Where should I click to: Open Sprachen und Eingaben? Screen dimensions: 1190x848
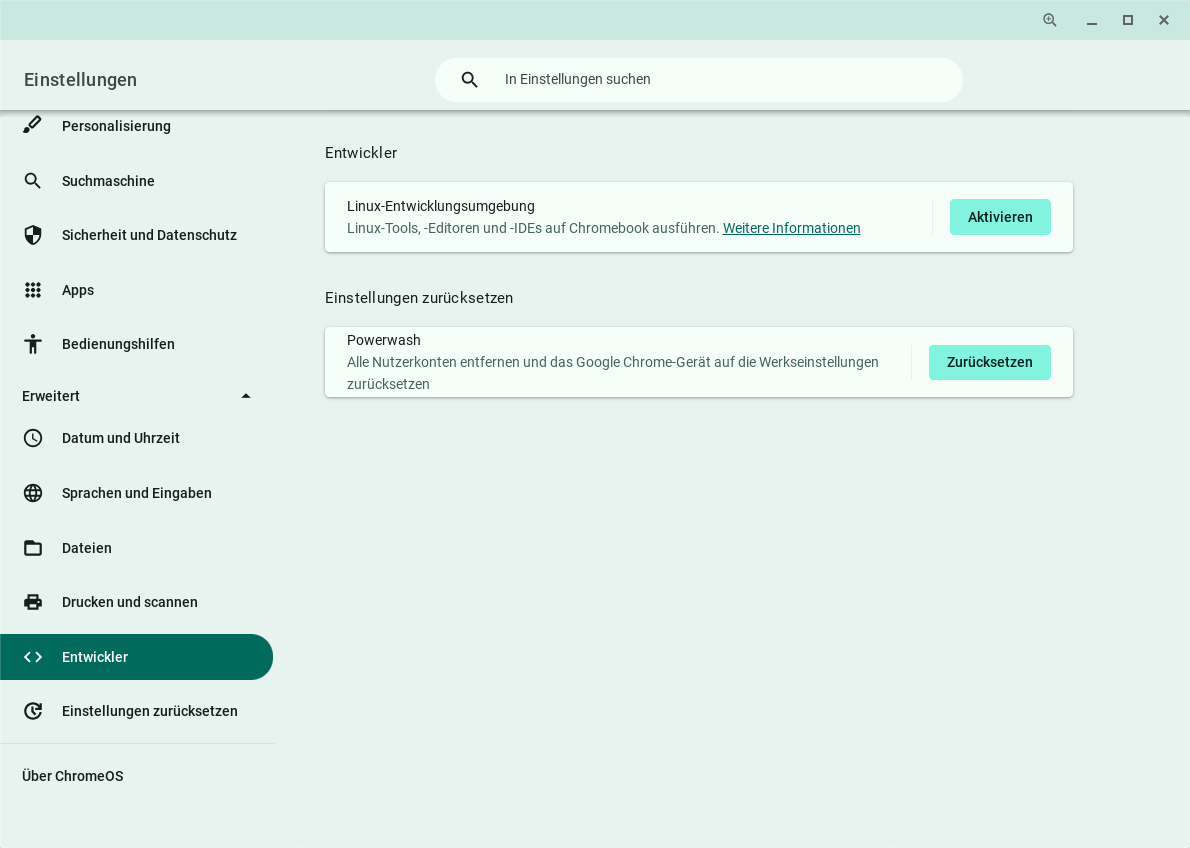tap(137, 493)
